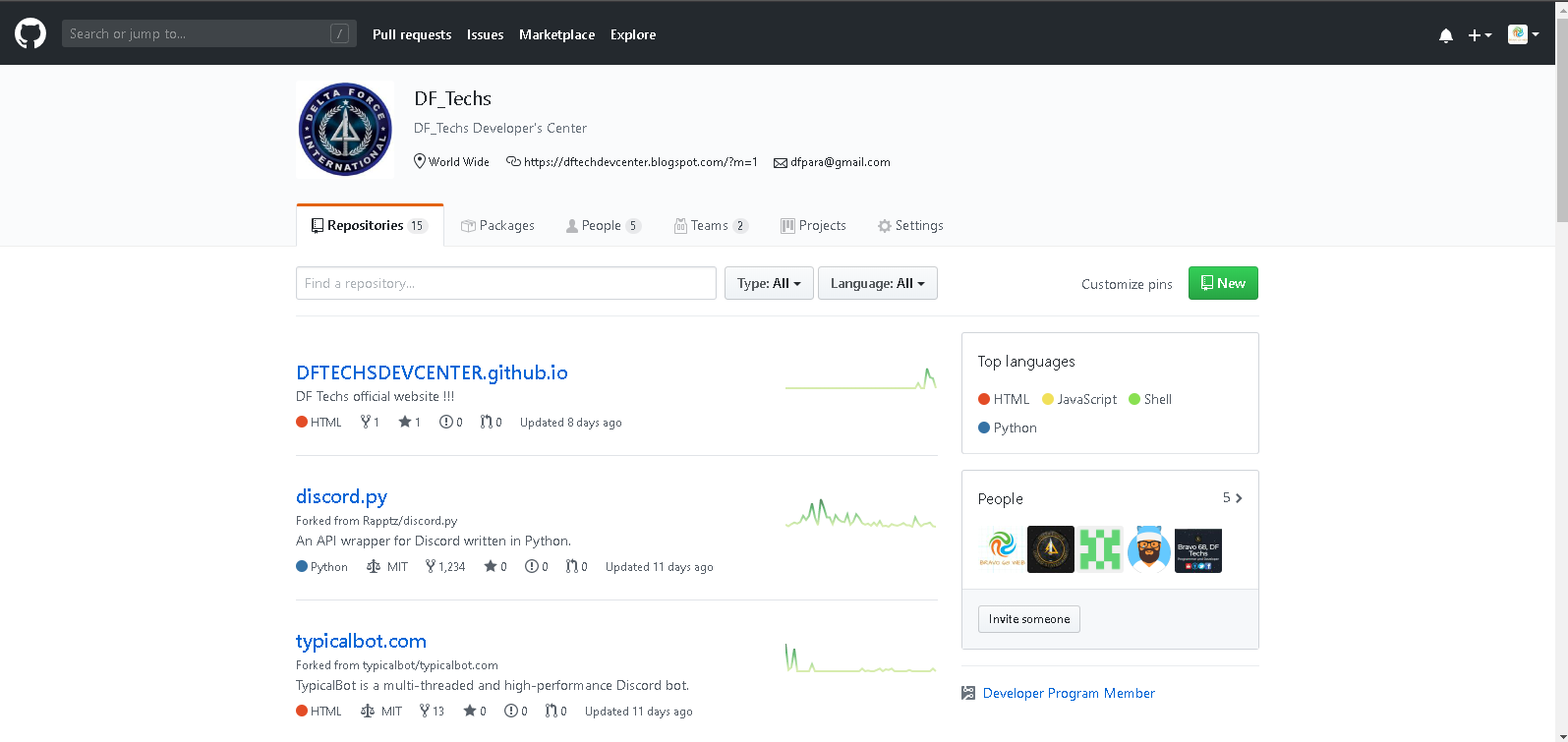Screen dimensions: 1568x742
Task: Open the user avatar menu
Action: tap(1523, 34)
